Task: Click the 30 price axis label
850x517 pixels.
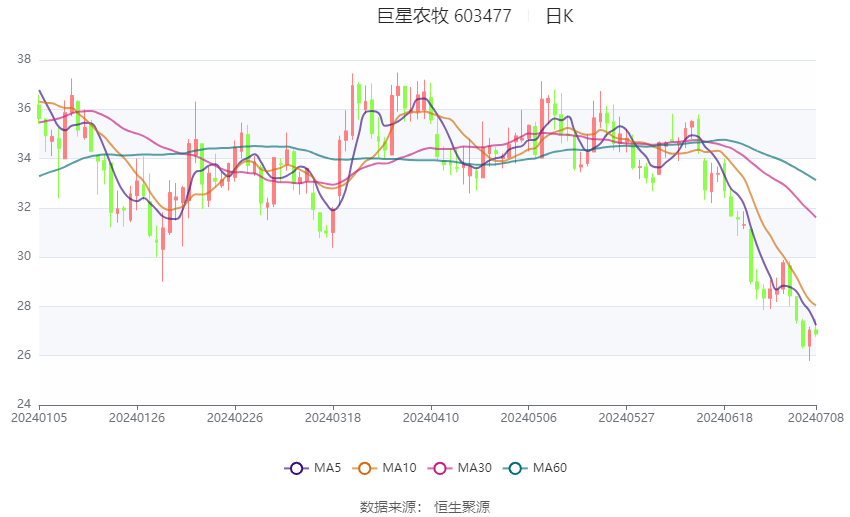Action: point(24,256)
